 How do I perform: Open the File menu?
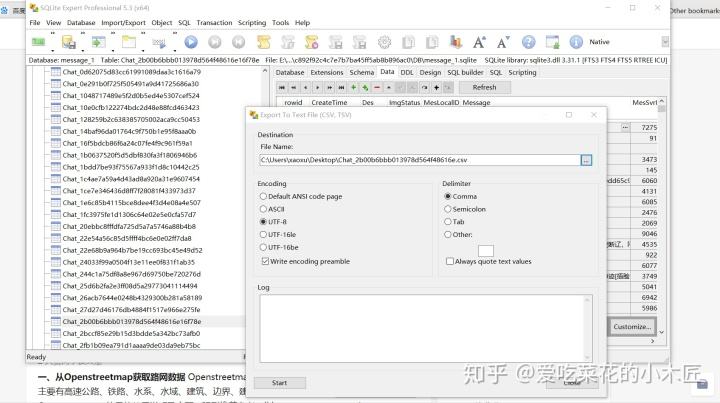[35, 22]
